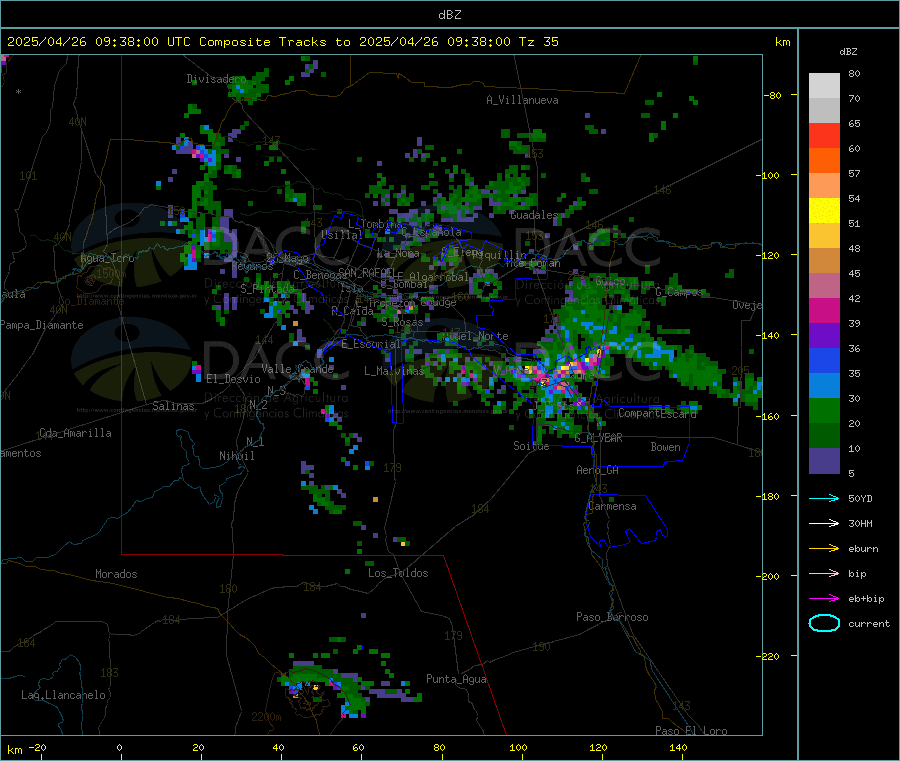Click the Guadales place label
900x761 pixels.
tap(534, 215)
